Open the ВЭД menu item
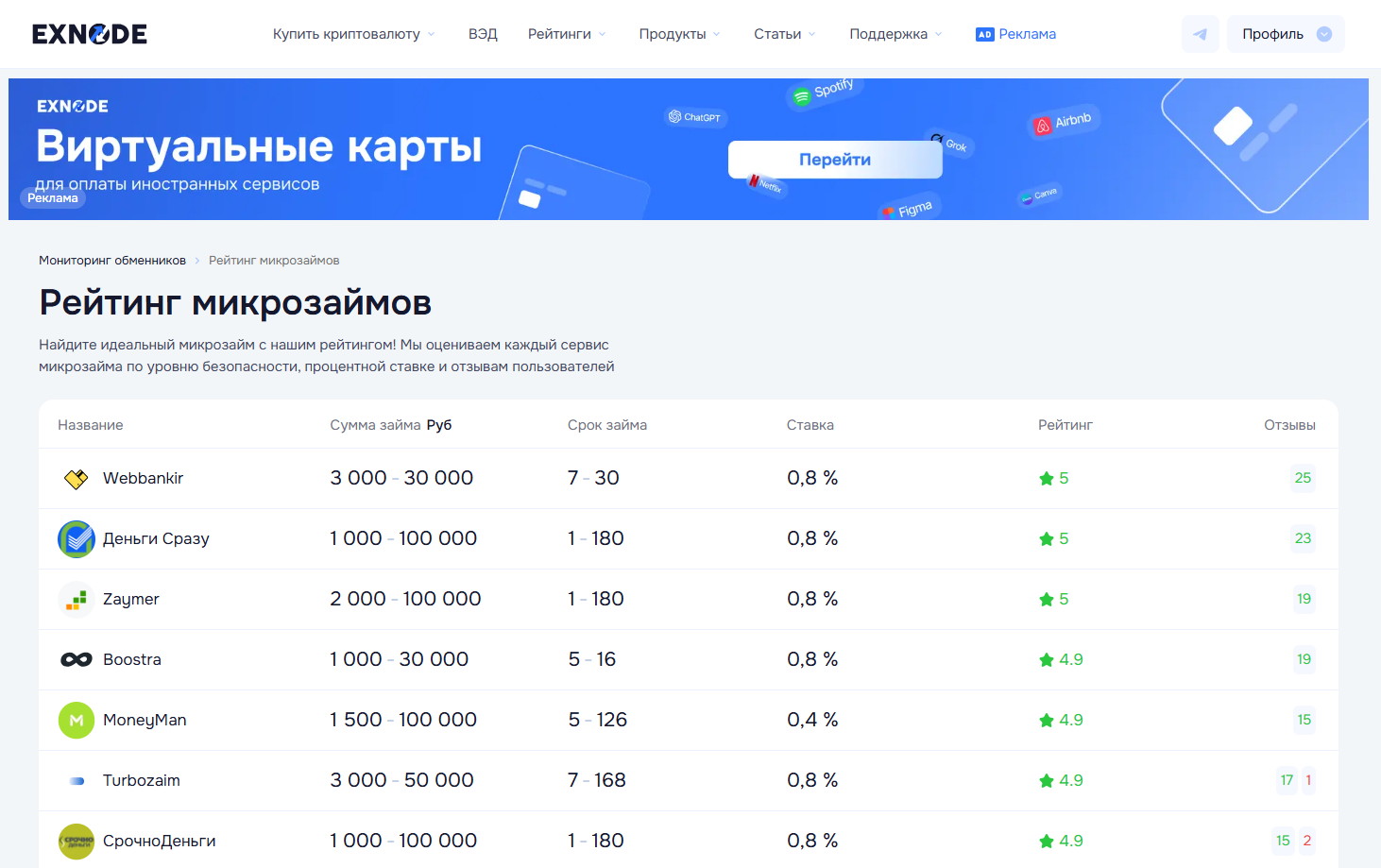The image size is (1381, 868). (x=483, y=34)
